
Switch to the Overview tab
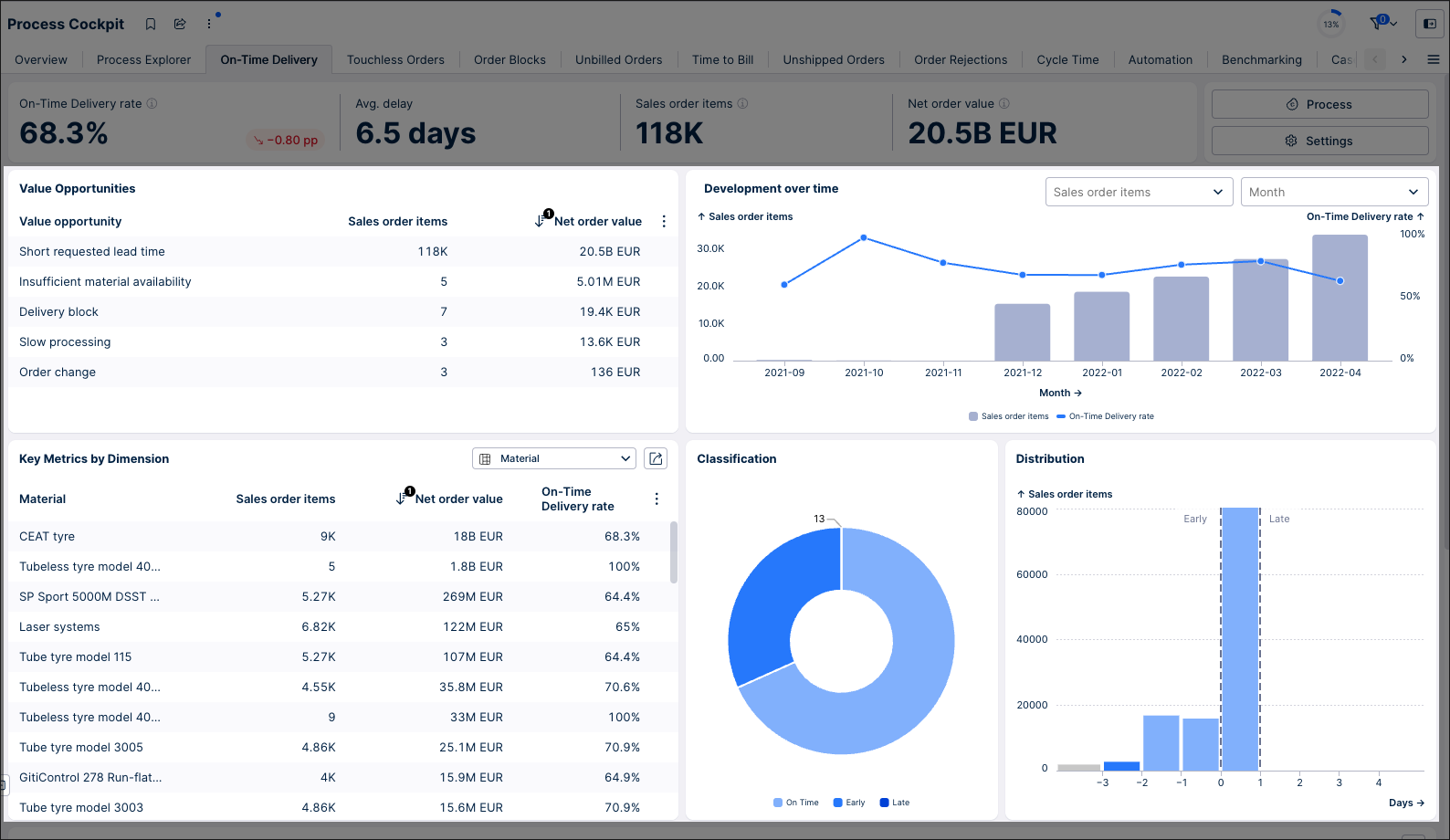(x=41, y=59)
